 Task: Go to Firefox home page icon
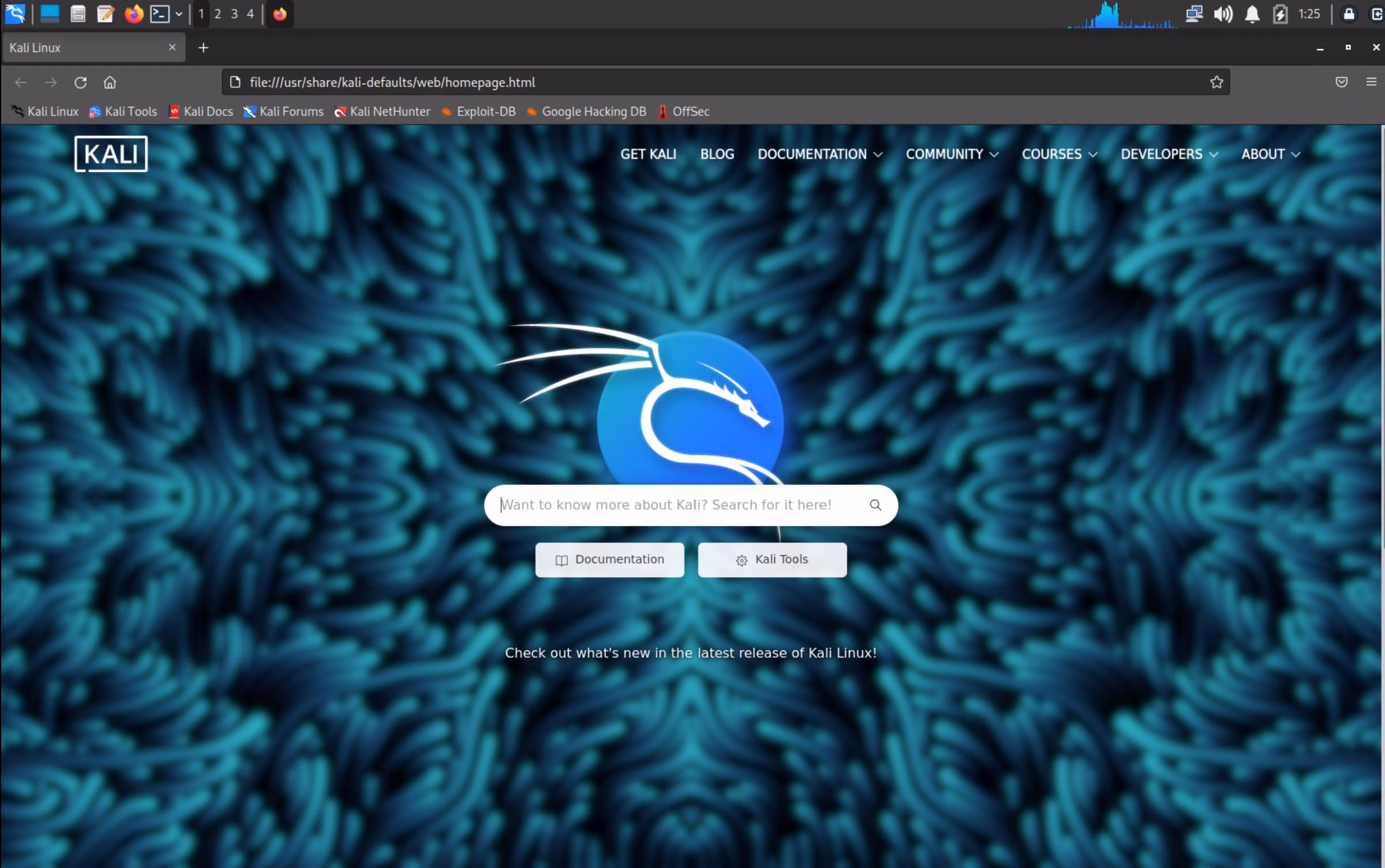110,83
